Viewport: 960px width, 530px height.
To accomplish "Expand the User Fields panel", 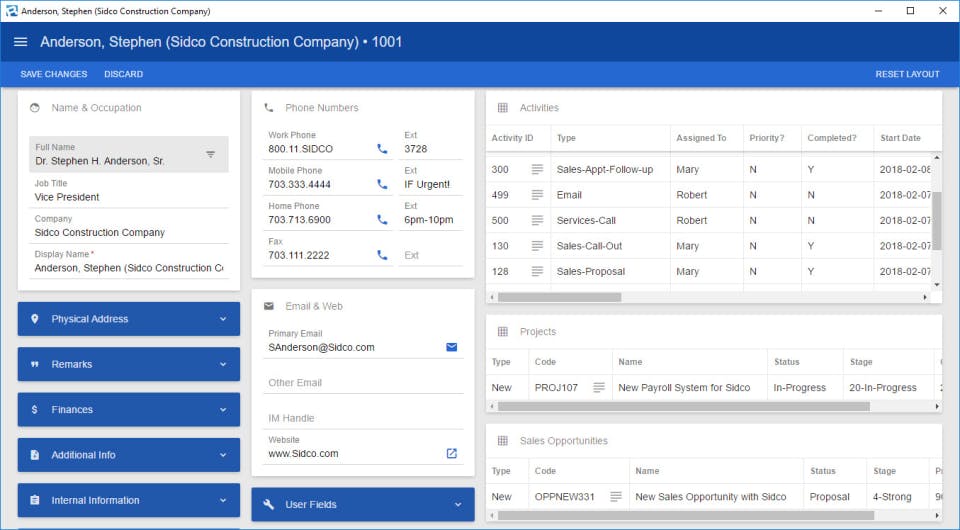I will point(363,505).
